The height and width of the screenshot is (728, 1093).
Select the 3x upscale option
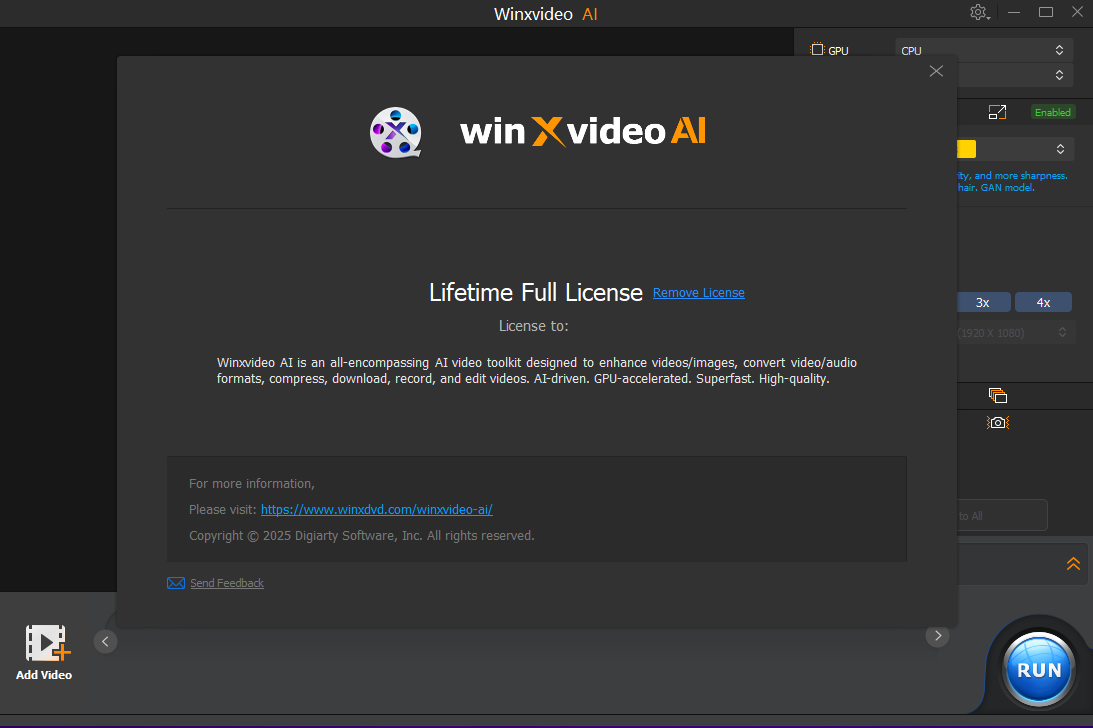[x=983, y=303]
